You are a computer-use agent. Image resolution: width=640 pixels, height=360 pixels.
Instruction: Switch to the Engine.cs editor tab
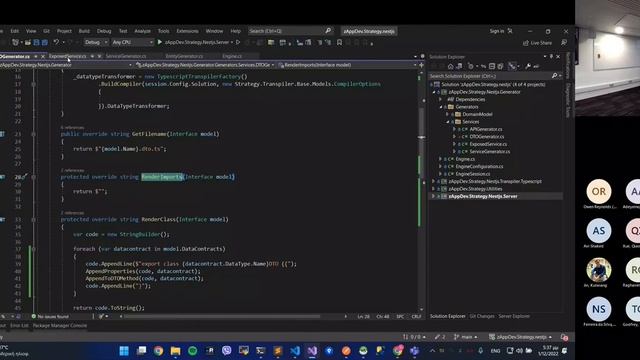point(232,56)
